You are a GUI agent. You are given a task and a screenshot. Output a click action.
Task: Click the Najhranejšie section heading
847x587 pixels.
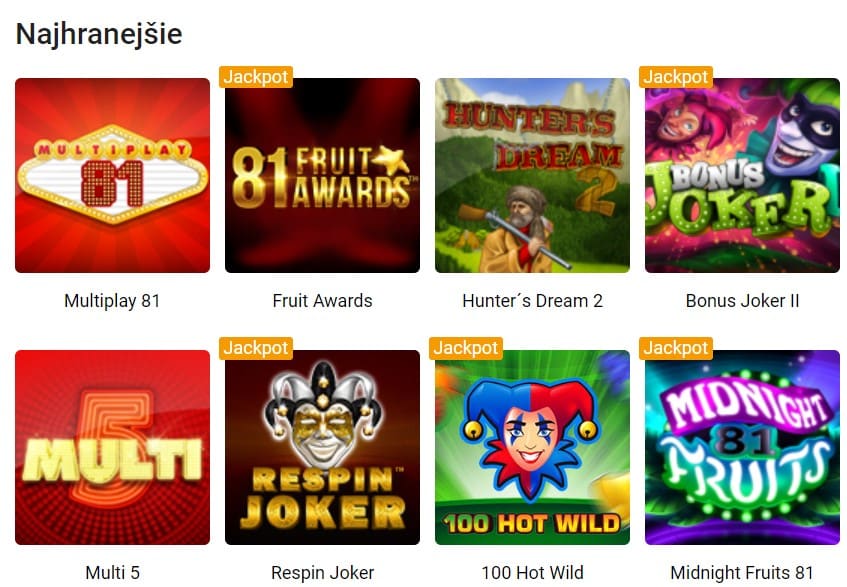[99, 34]
